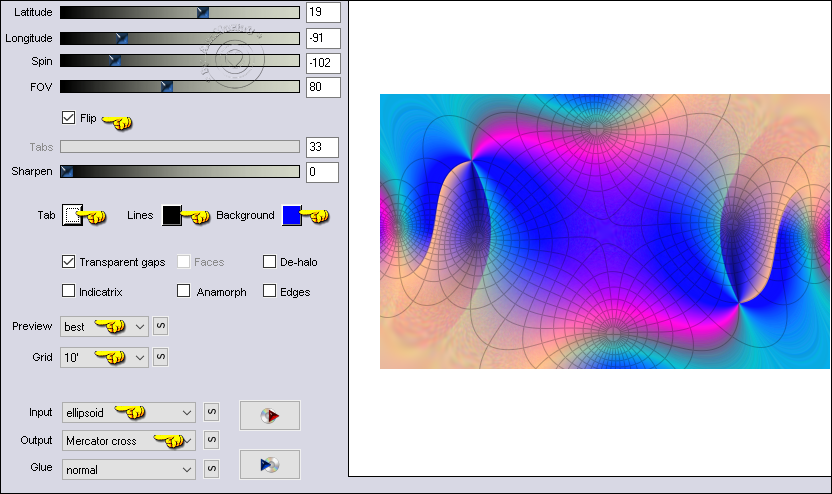Click the S button beside Output
Screen dimensions: 832x494
(x=211, y=440)
